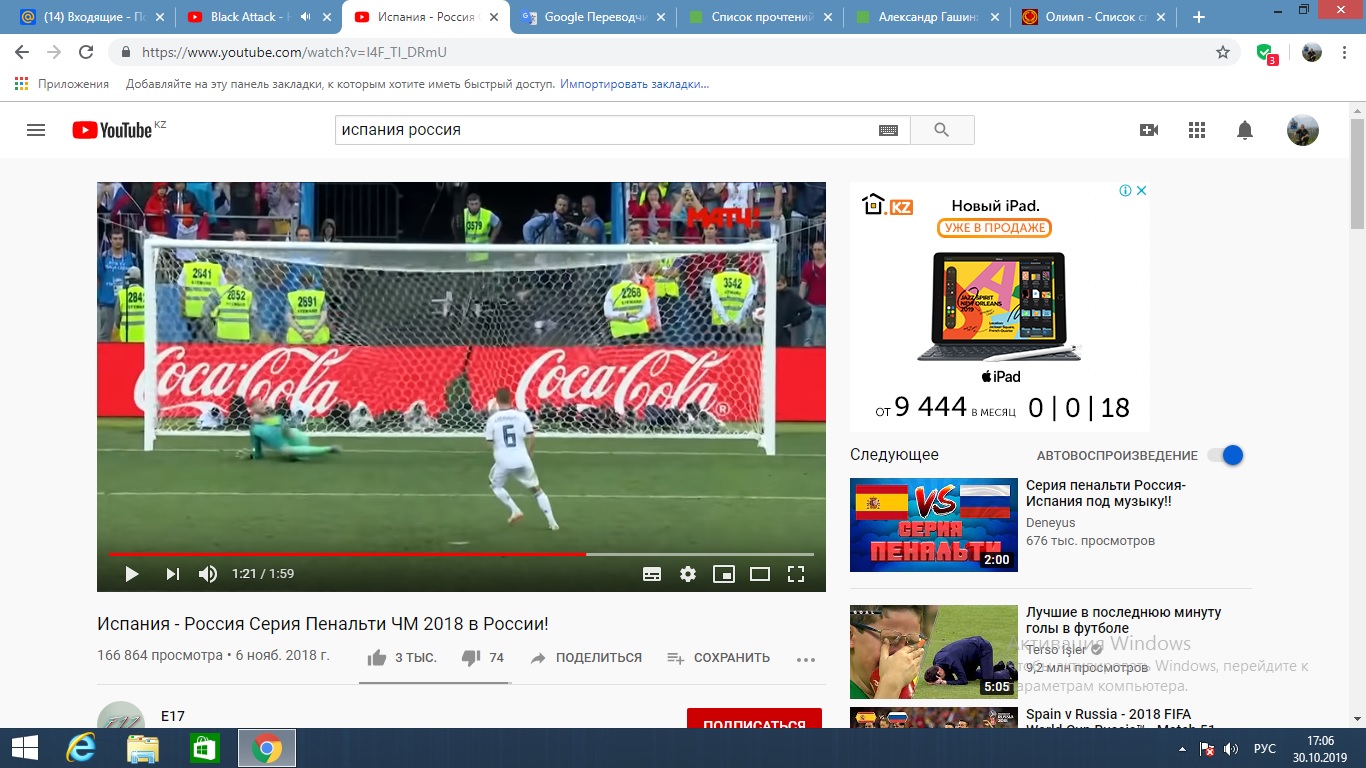Image resolution: width=1366 pixels, height=768 pixels.
Task: Switch input language РУС
Action: [x=1264, y=749]
